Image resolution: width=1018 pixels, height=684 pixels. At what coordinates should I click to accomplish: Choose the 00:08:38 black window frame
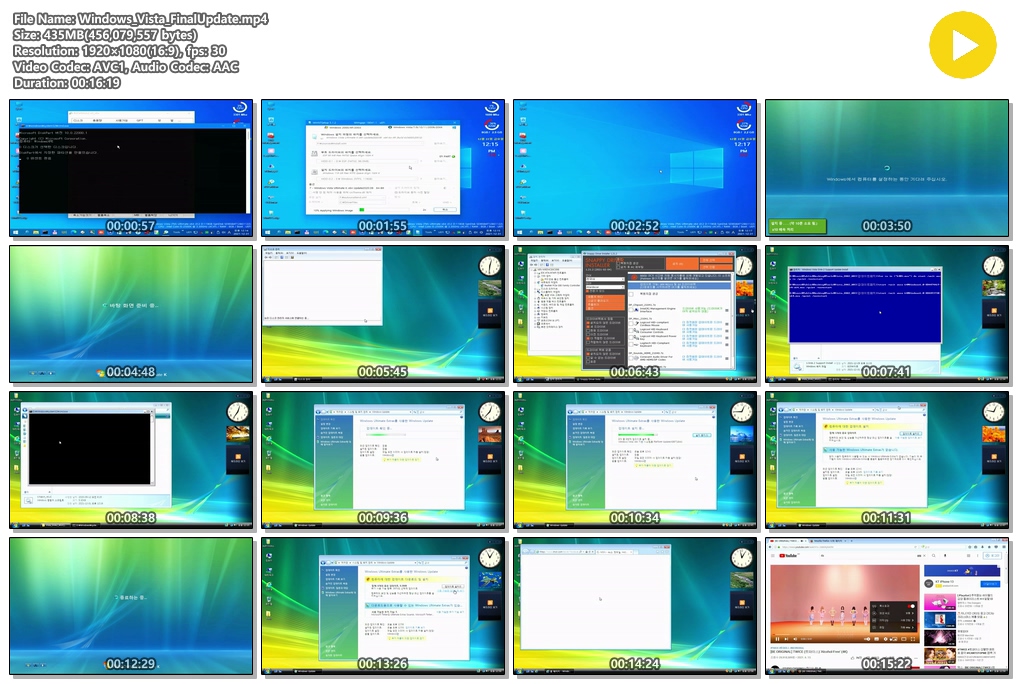131,460
